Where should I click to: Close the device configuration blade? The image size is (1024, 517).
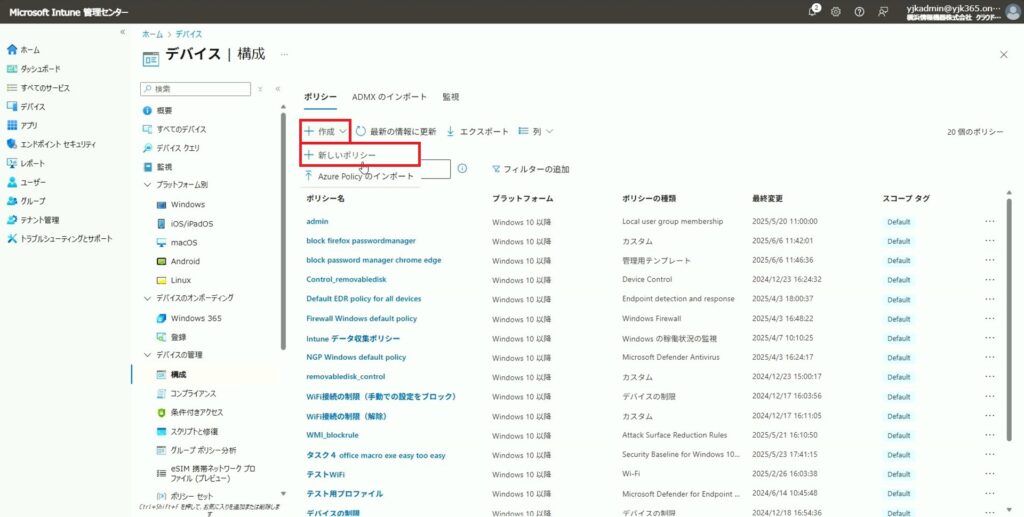(1004, 55)
